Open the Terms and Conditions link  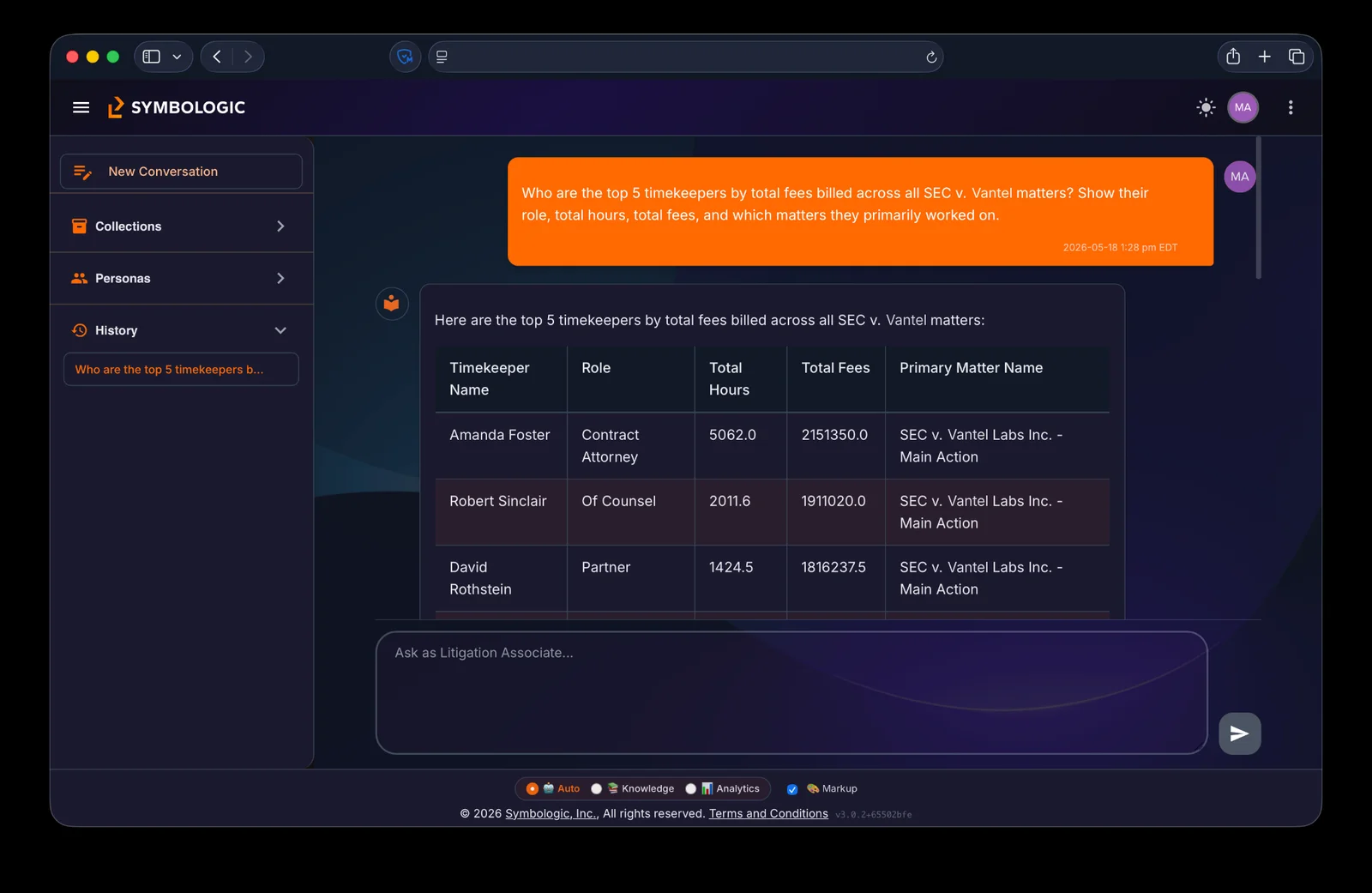click(768, 813)
